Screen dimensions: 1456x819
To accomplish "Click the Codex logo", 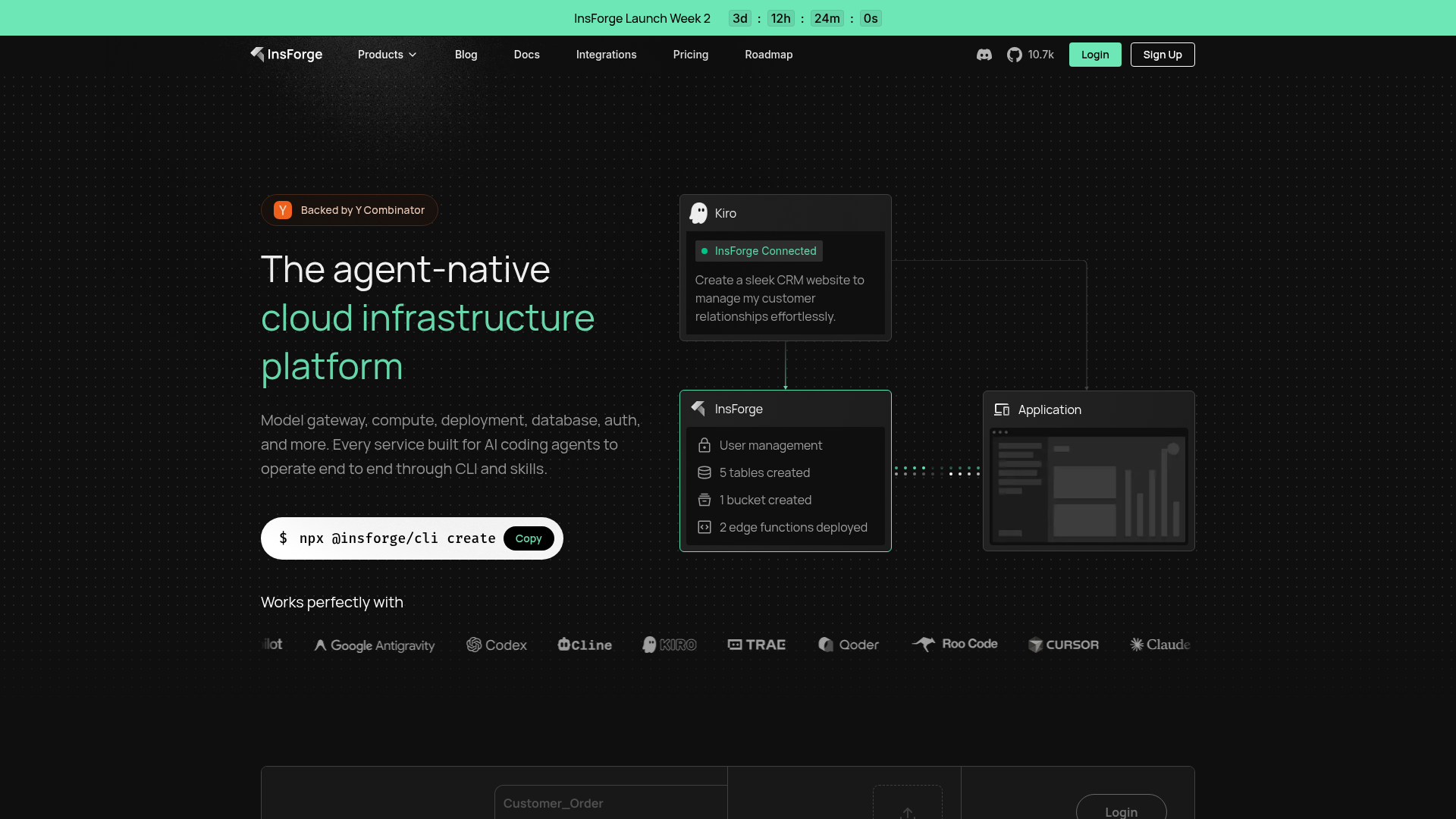I will (497, 645).
